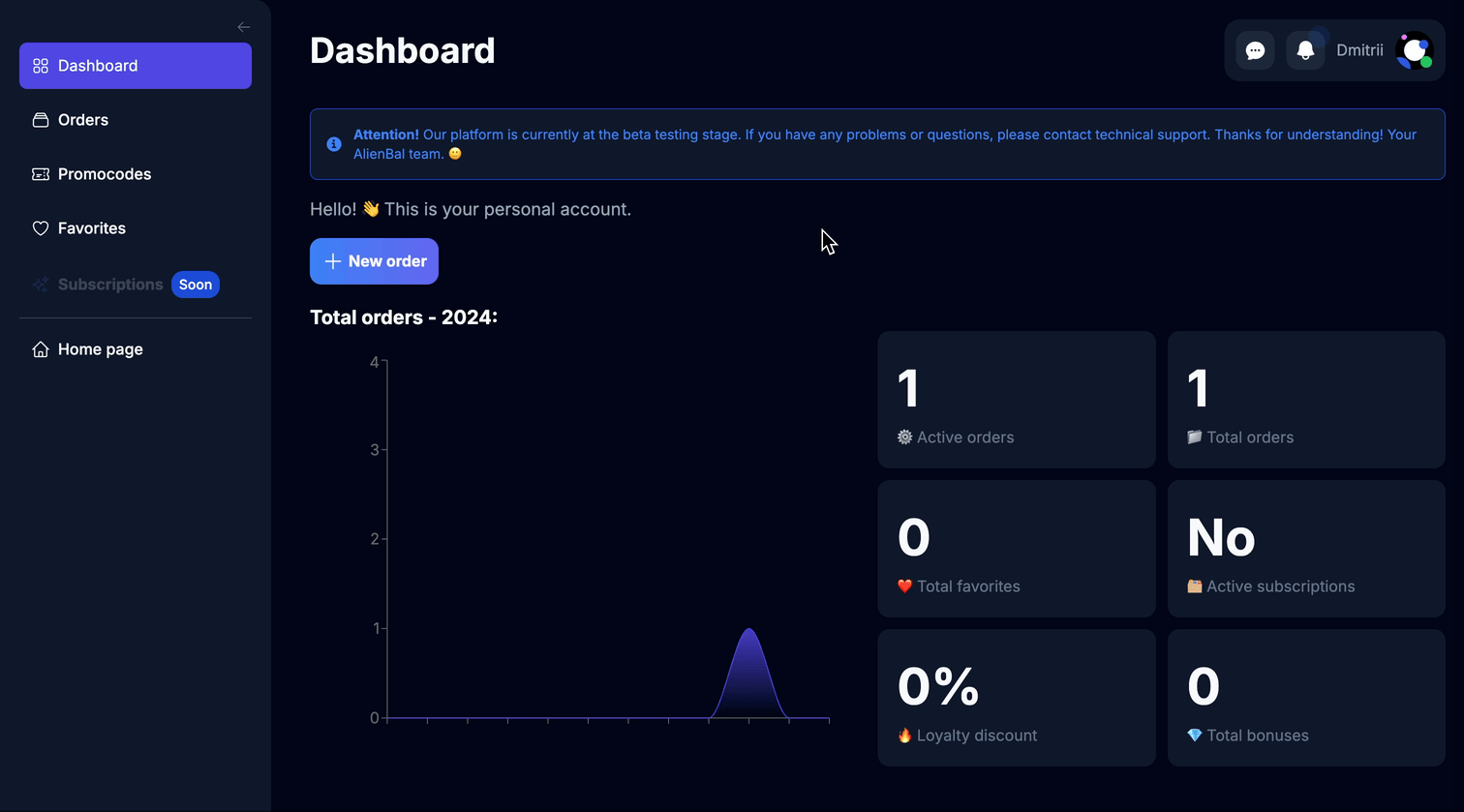Open the Loyalty discount card

point(1017,698)
